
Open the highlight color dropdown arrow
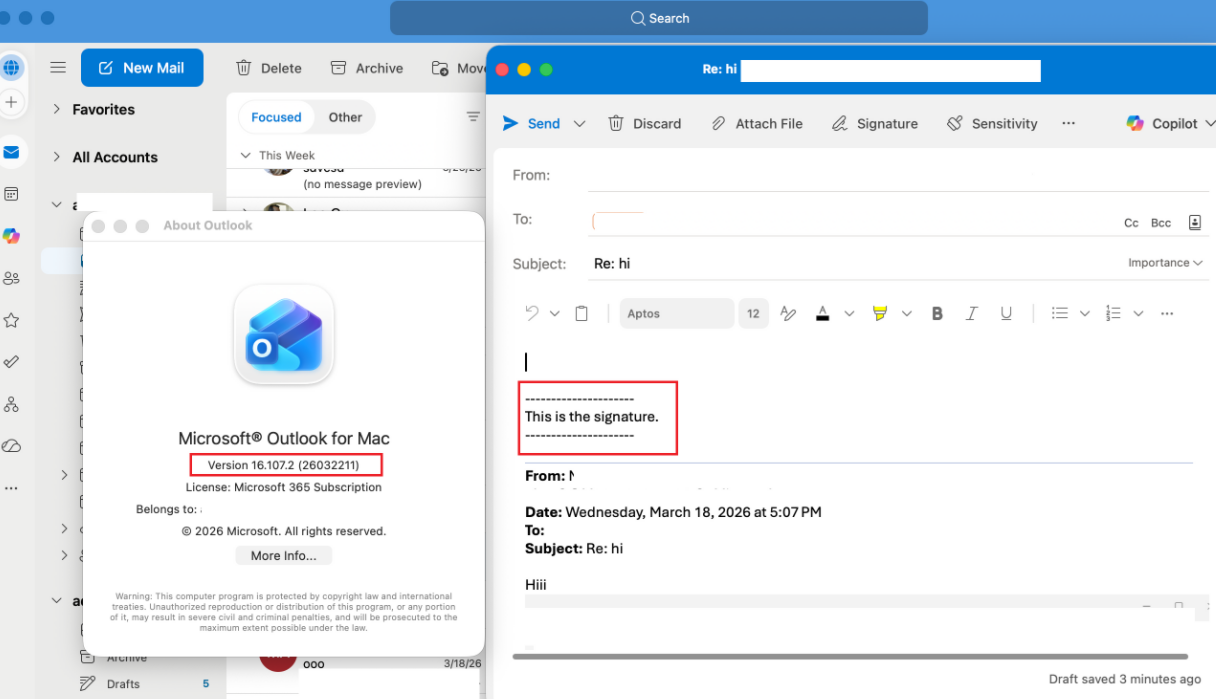coord(907,313)
